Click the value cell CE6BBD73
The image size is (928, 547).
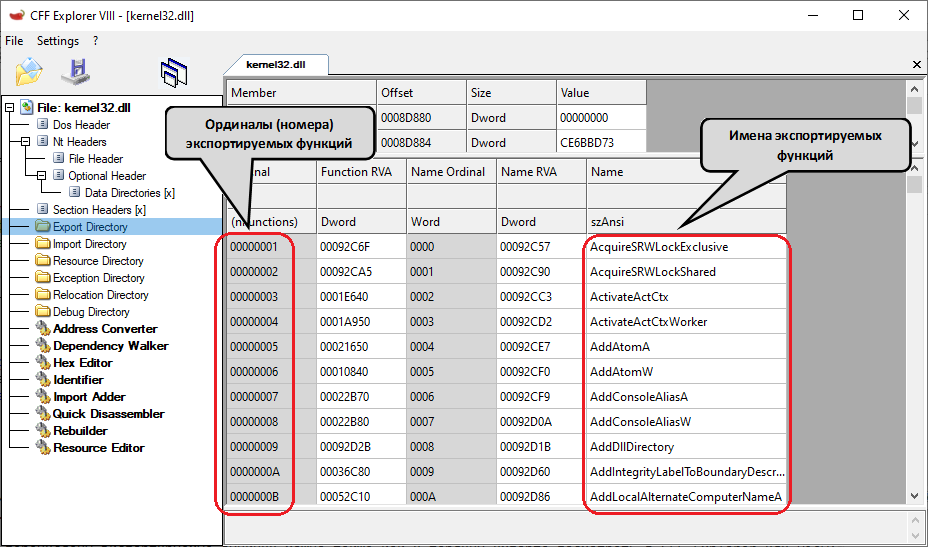tap(601, 143)
